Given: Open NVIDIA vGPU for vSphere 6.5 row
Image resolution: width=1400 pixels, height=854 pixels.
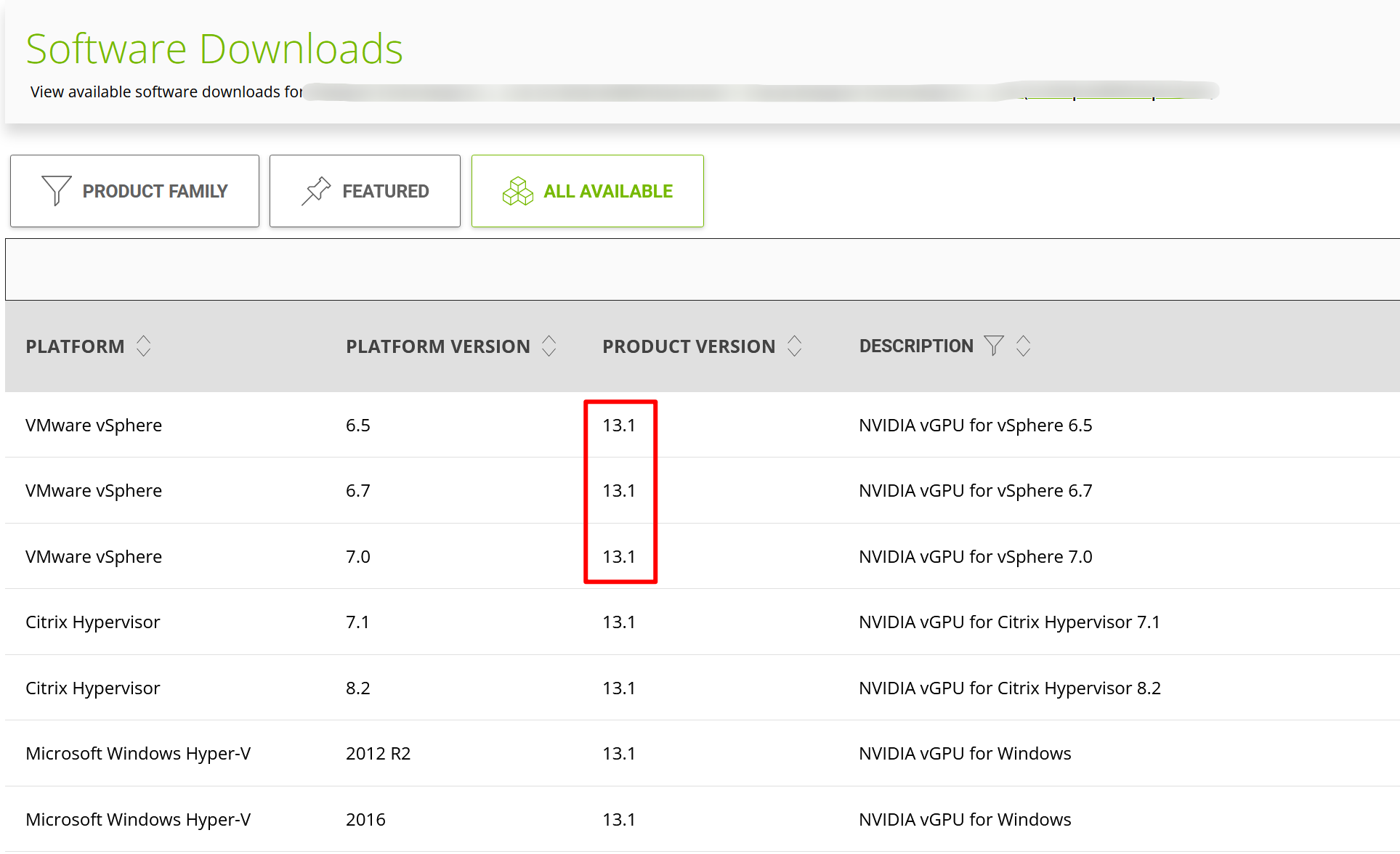Looking at the screenshot, I should [x=975, y=425].
